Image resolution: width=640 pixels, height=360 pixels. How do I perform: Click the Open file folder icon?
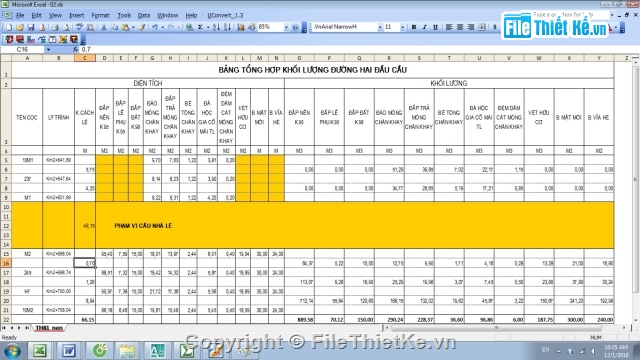(x=20, y=27)
